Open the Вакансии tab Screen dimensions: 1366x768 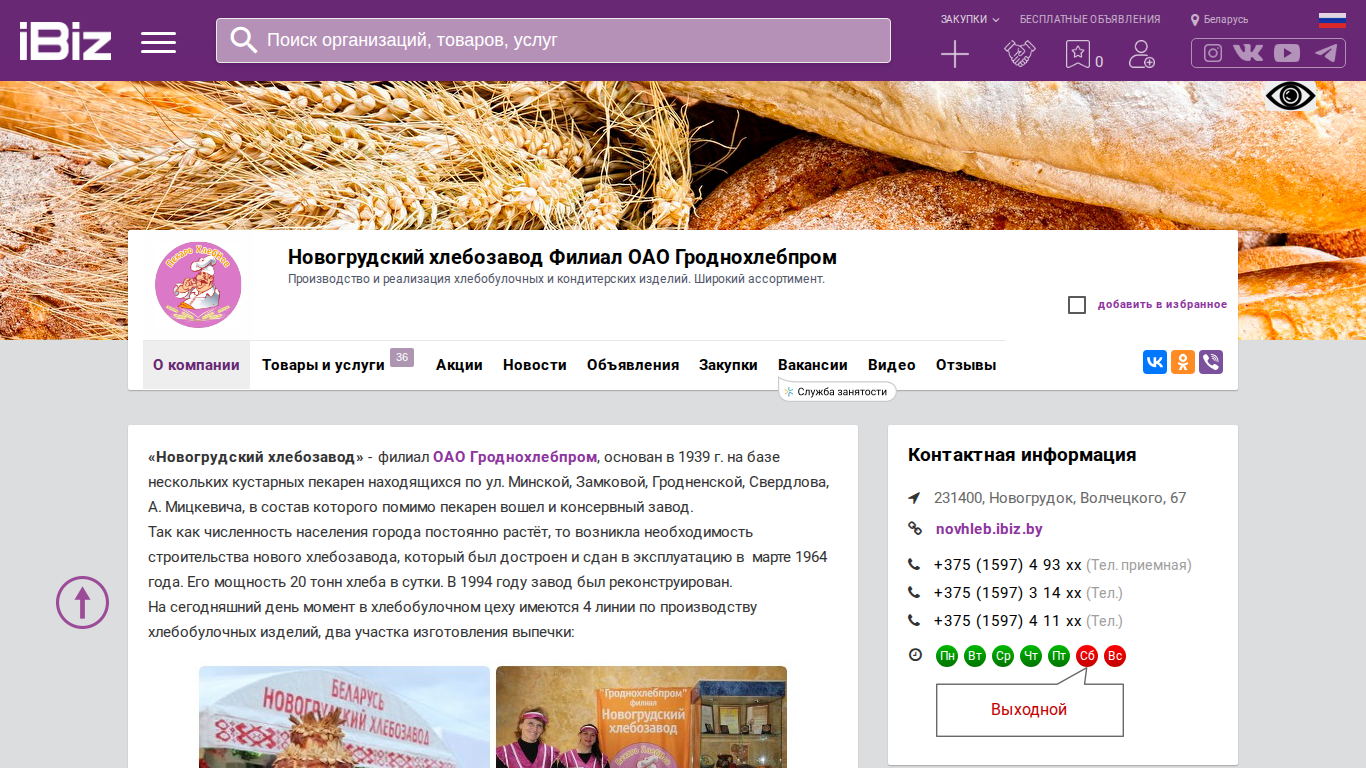pos(813,365)
